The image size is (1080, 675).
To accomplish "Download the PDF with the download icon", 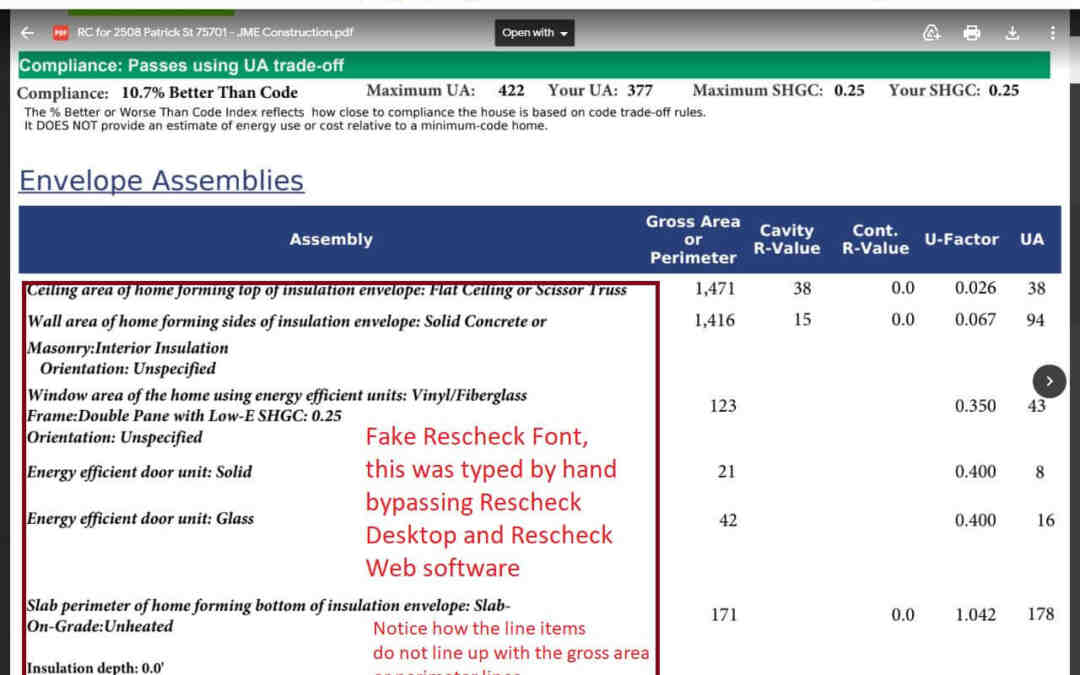I will (x=1012, y=33).
